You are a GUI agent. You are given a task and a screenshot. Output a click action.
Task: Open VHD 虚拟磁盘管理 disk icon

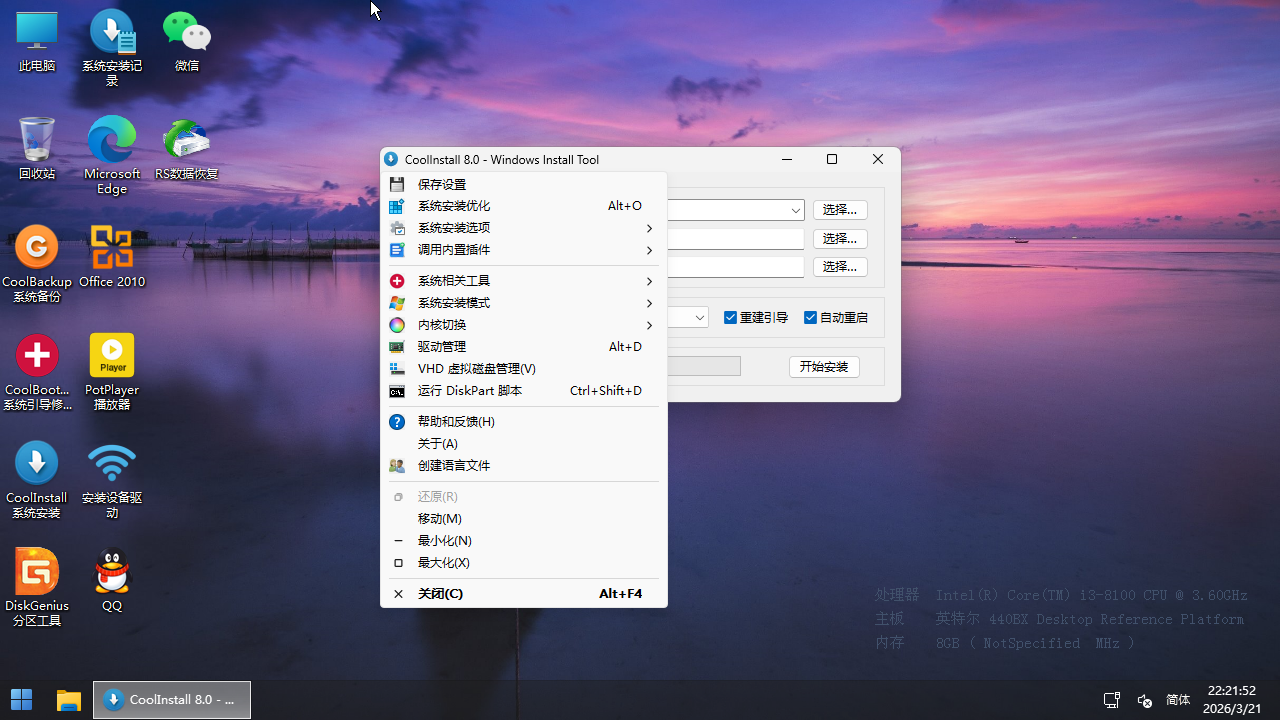click(x=397, y=368)
